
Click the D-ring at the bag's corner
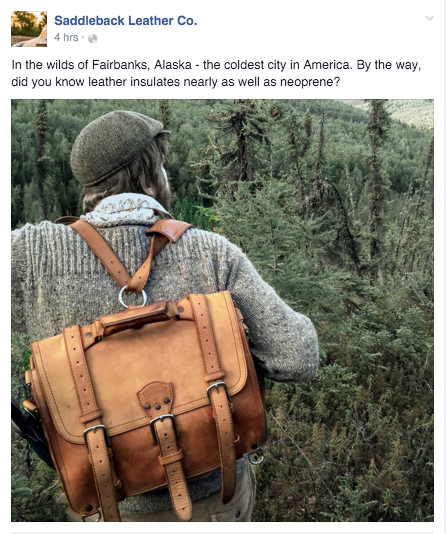pos(256,456)
